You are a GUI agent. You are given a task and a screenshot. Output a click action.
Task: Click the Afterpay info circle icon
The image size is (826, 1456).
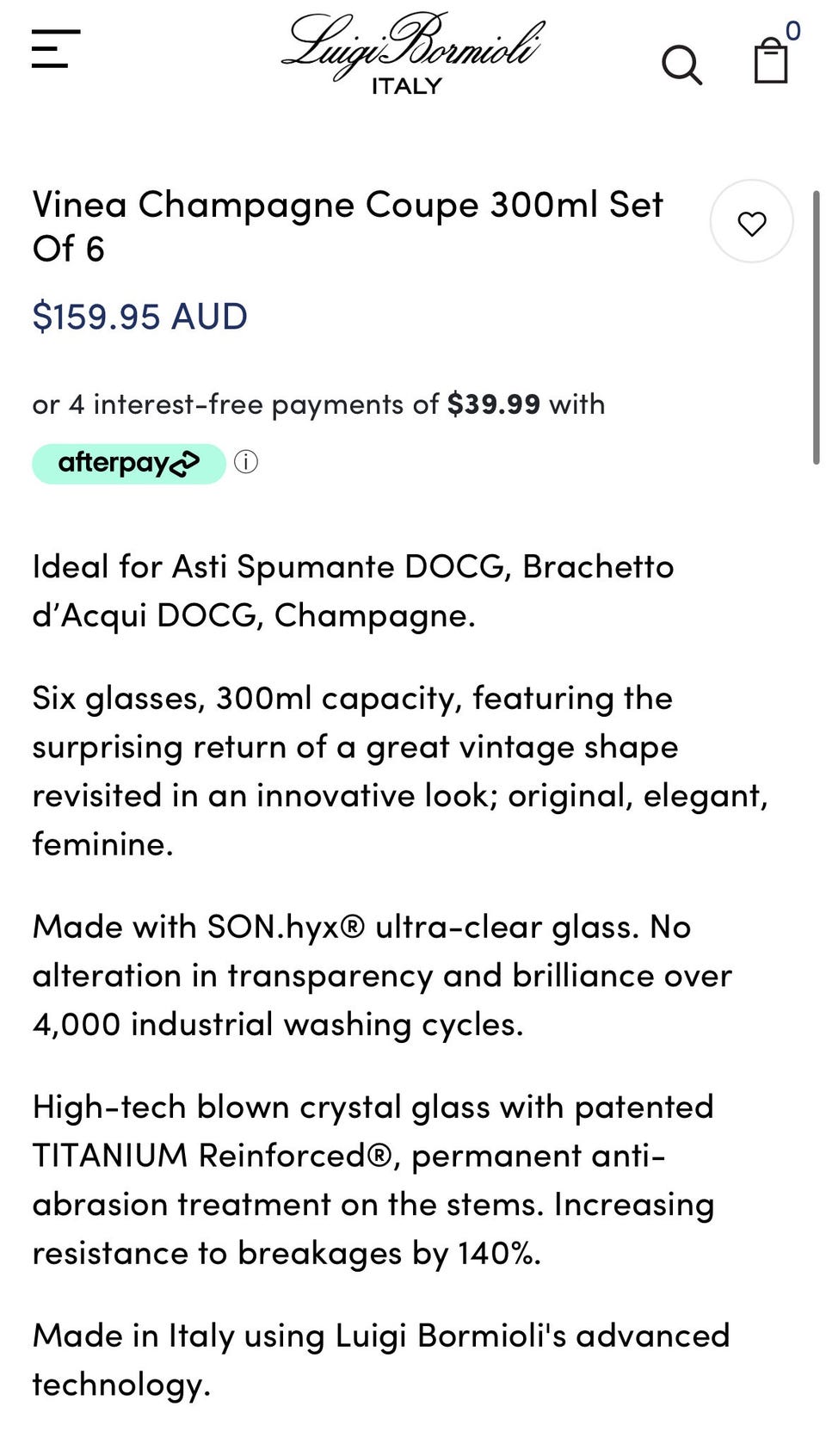pos(246,462)
